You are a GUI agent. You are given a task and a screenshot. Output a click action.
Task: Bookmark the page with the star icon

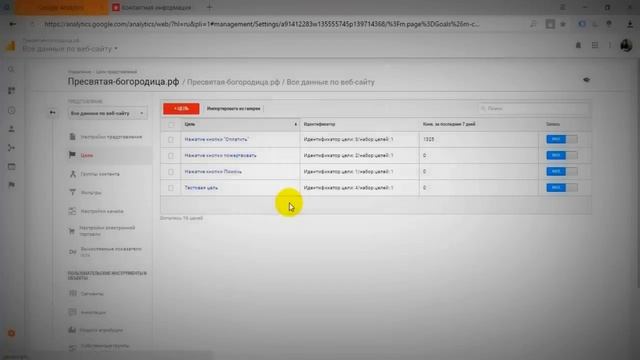tap(563, 24)
